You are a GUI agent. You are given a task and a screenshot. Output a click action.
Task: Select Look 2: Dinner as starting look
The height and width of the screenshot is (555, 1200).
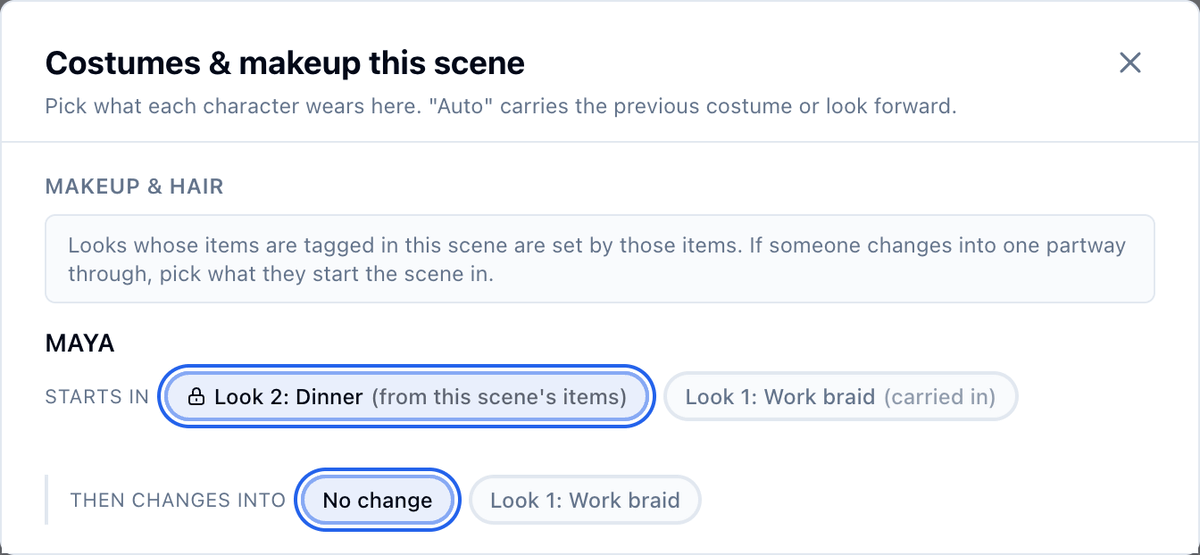pyautogui.click(x=406, y=397)
